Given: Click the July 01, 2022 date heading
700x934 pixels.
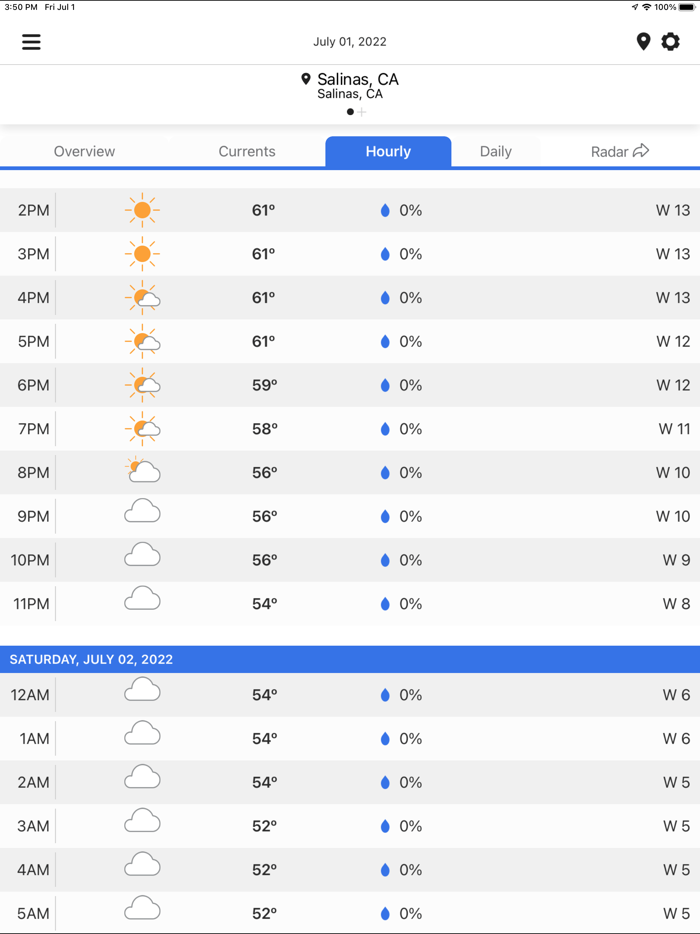Looking at the screenshot, I should (350, 42).
